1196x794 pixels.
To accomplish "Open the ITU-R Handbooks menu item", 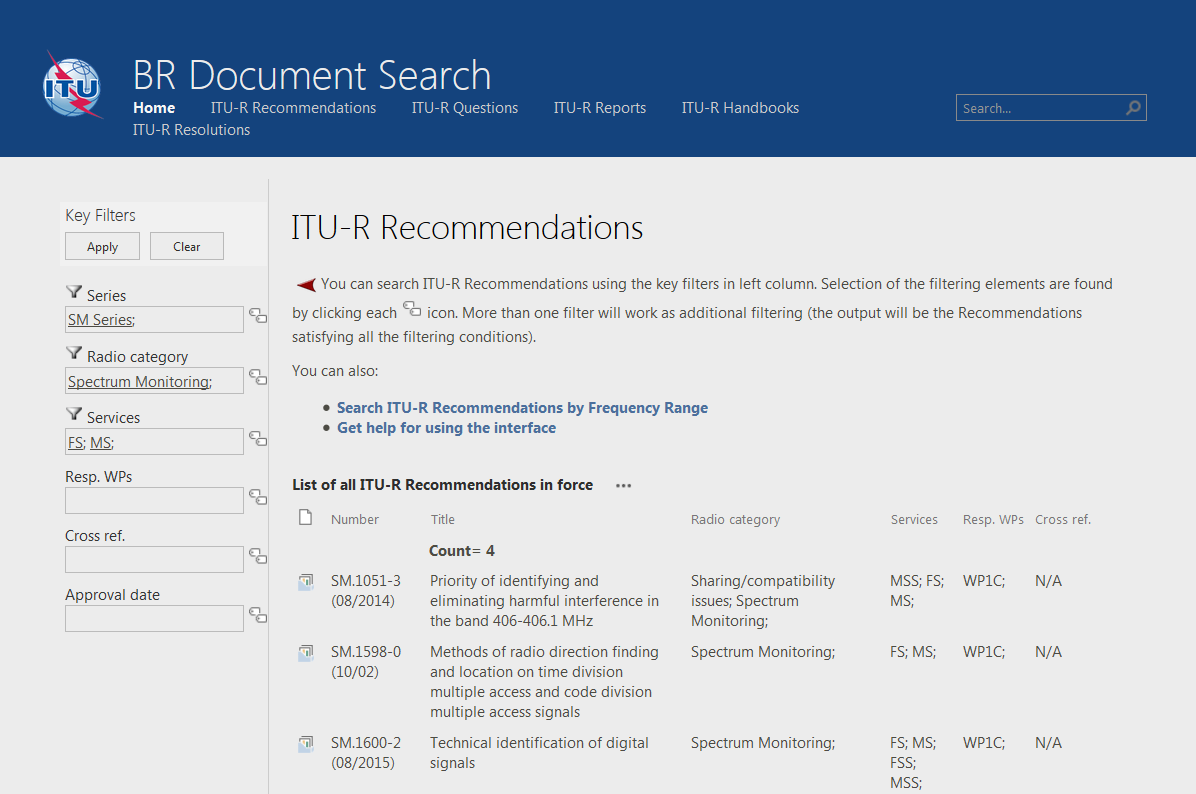I will (x=740, y=108).
